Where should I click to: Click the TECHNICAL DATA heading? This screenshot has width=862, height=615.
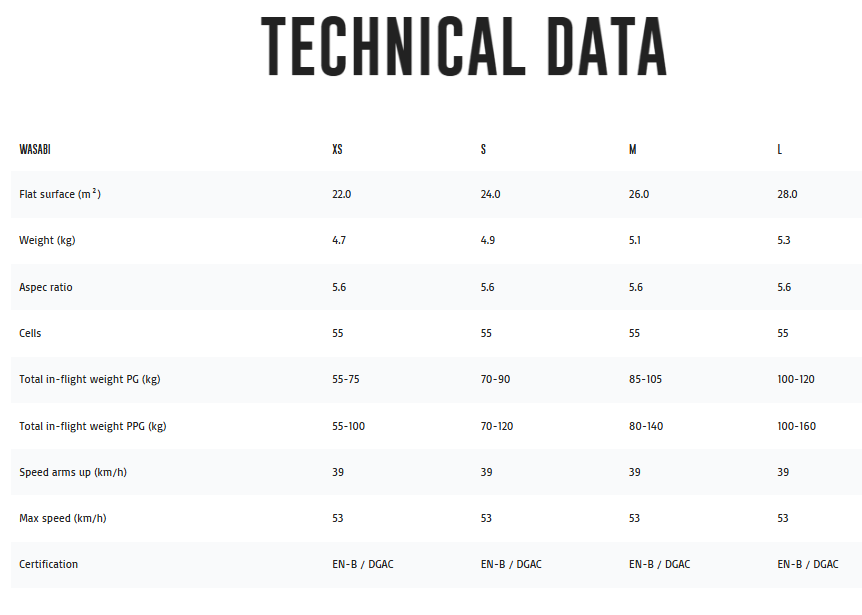[x=463, y=47]
